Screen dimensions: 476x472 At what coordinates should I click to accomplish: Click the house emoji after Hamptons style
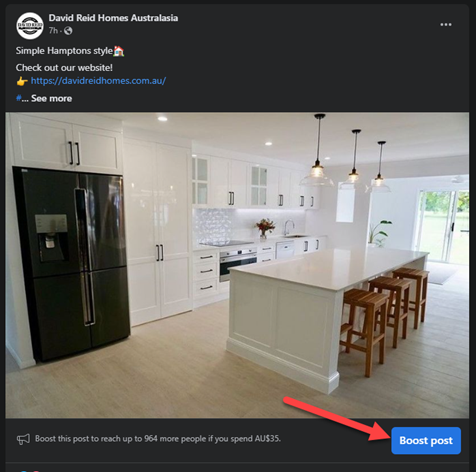[x=119, y=51]
